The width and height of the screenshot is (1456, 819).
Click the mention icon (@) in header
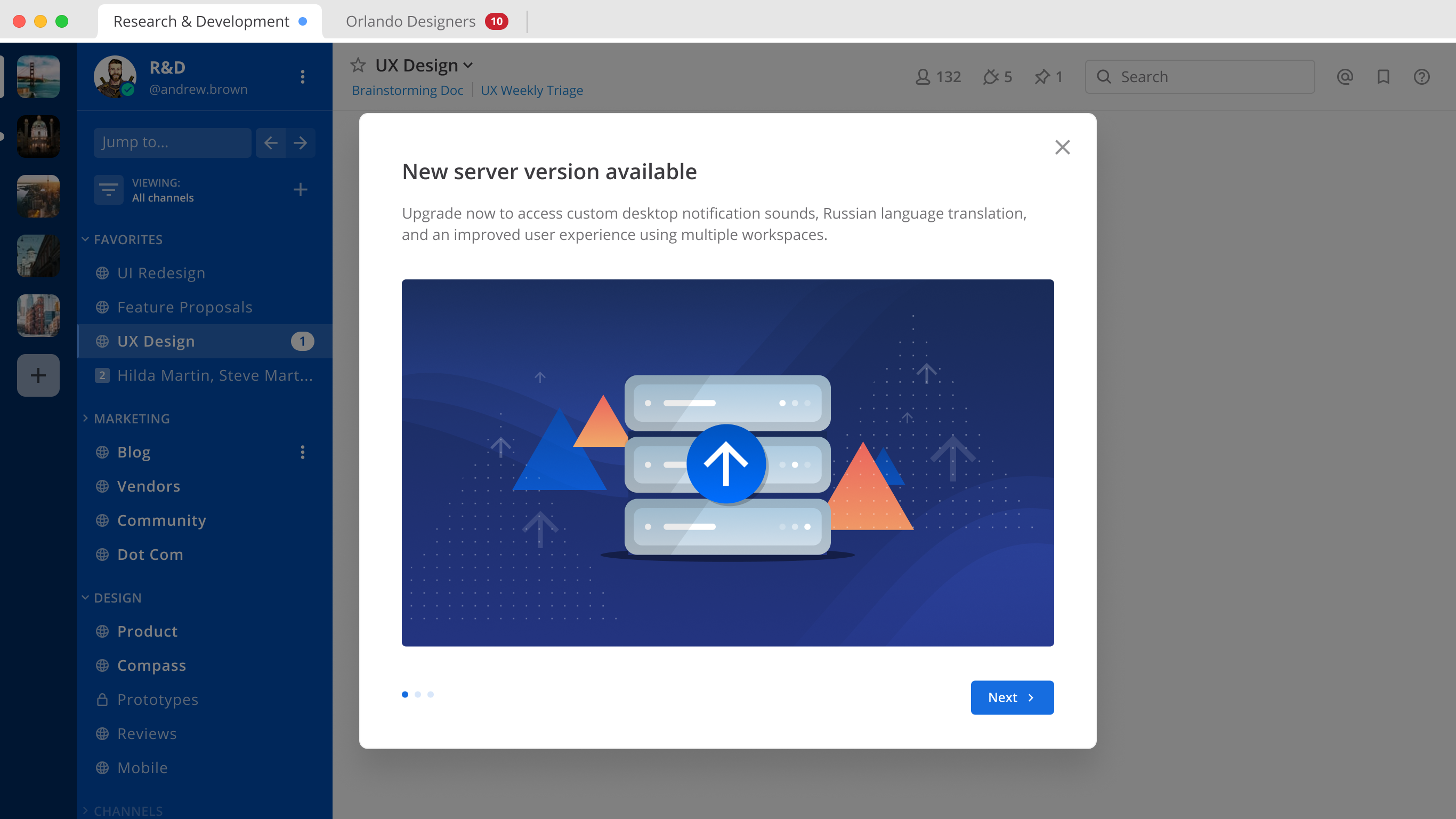click(1345, 76)
